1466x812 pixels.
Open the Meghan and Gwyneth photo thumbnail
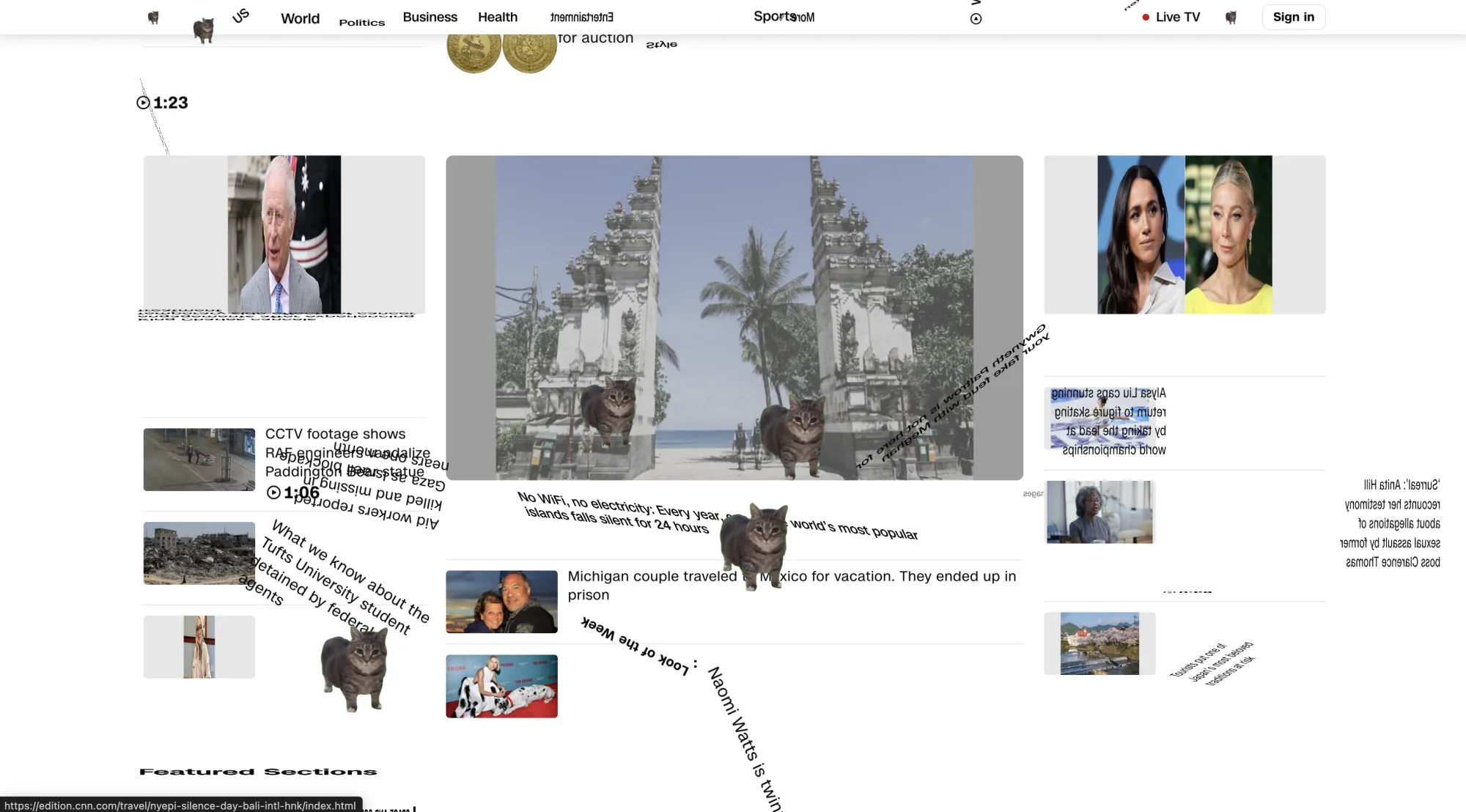[x=1185, y=235]
